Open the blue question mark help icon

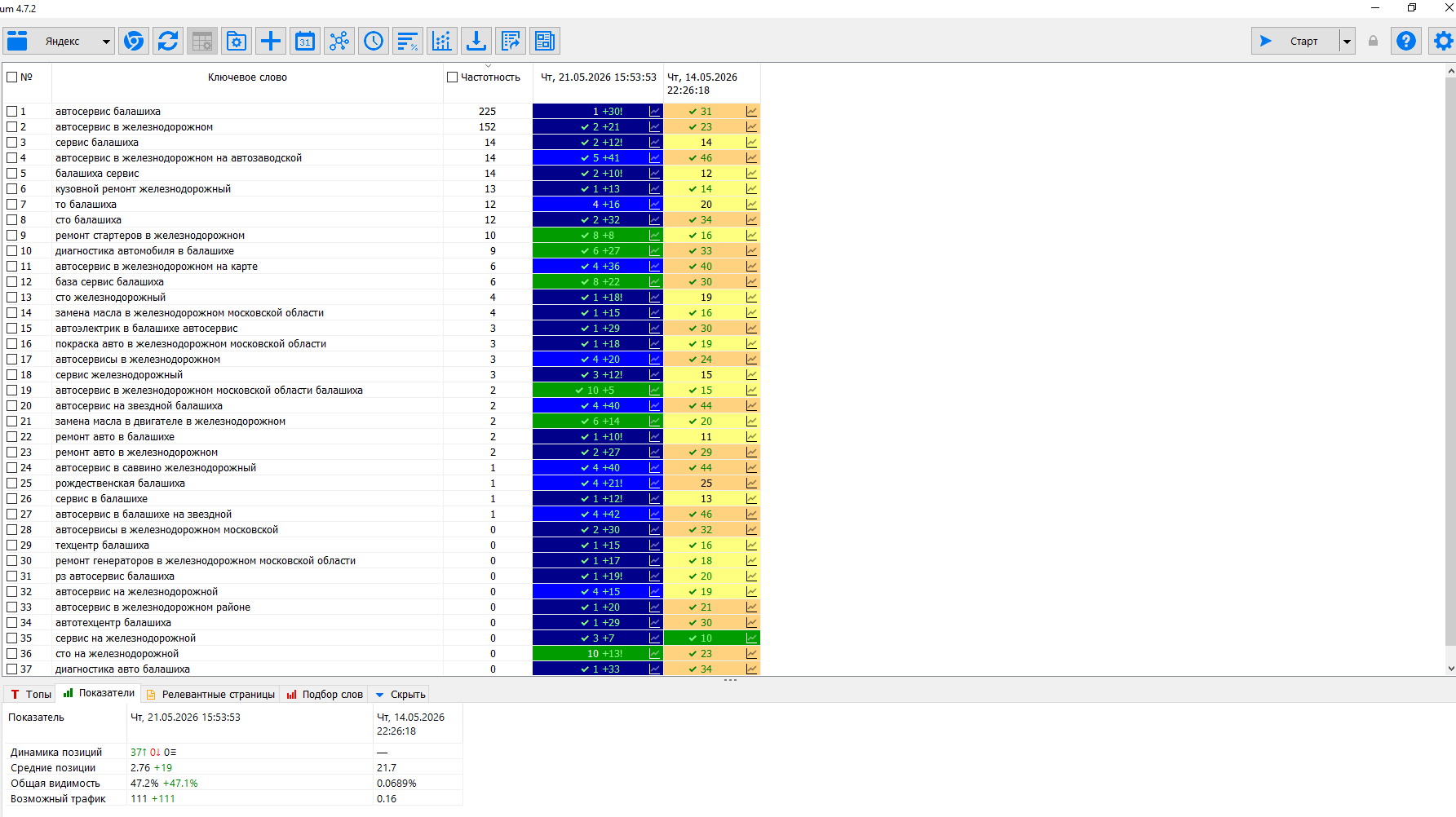tap(1406, 41)
